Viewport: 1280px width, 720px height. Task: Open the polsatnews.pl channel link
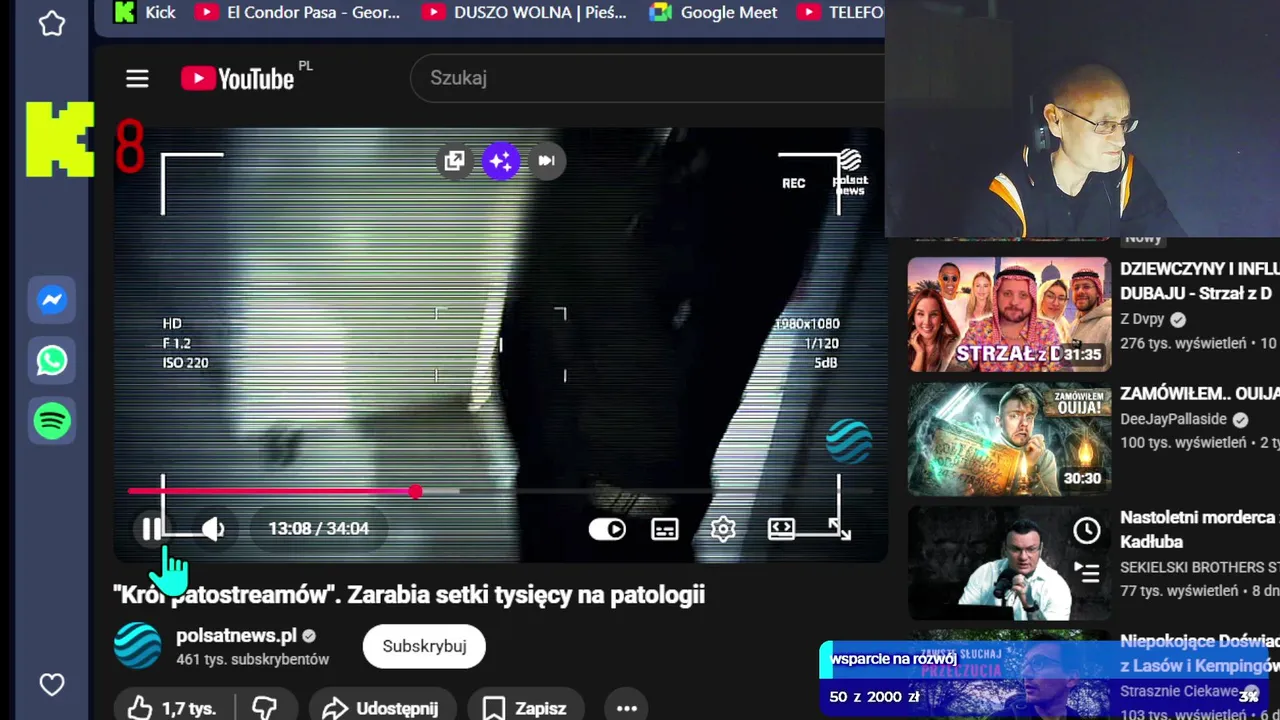(236, 636)
